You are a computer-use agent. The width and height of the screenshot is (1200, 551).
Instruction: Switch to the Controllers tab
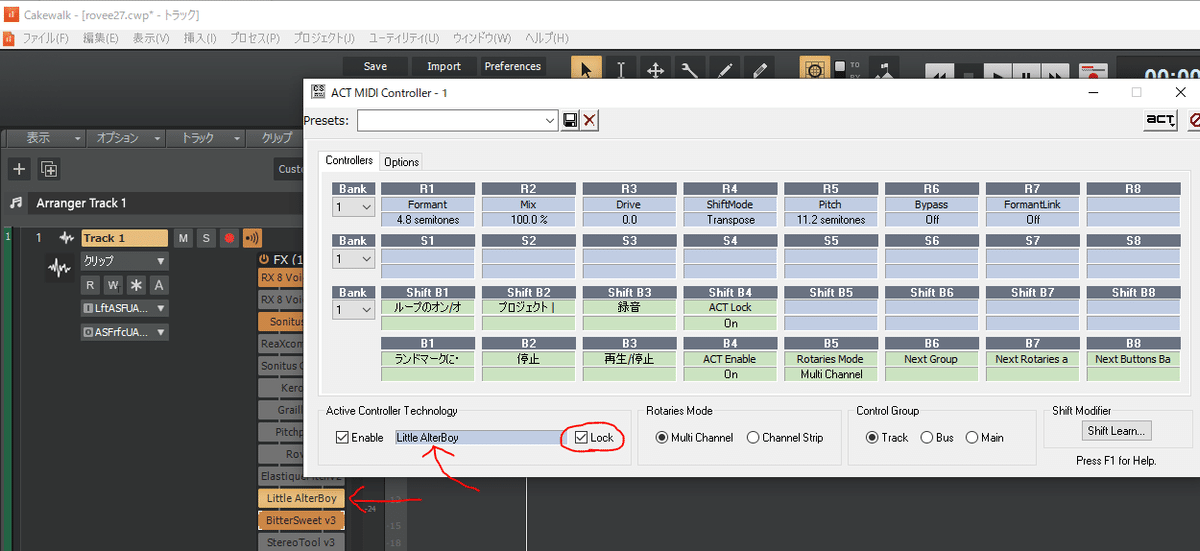point(349,161)
